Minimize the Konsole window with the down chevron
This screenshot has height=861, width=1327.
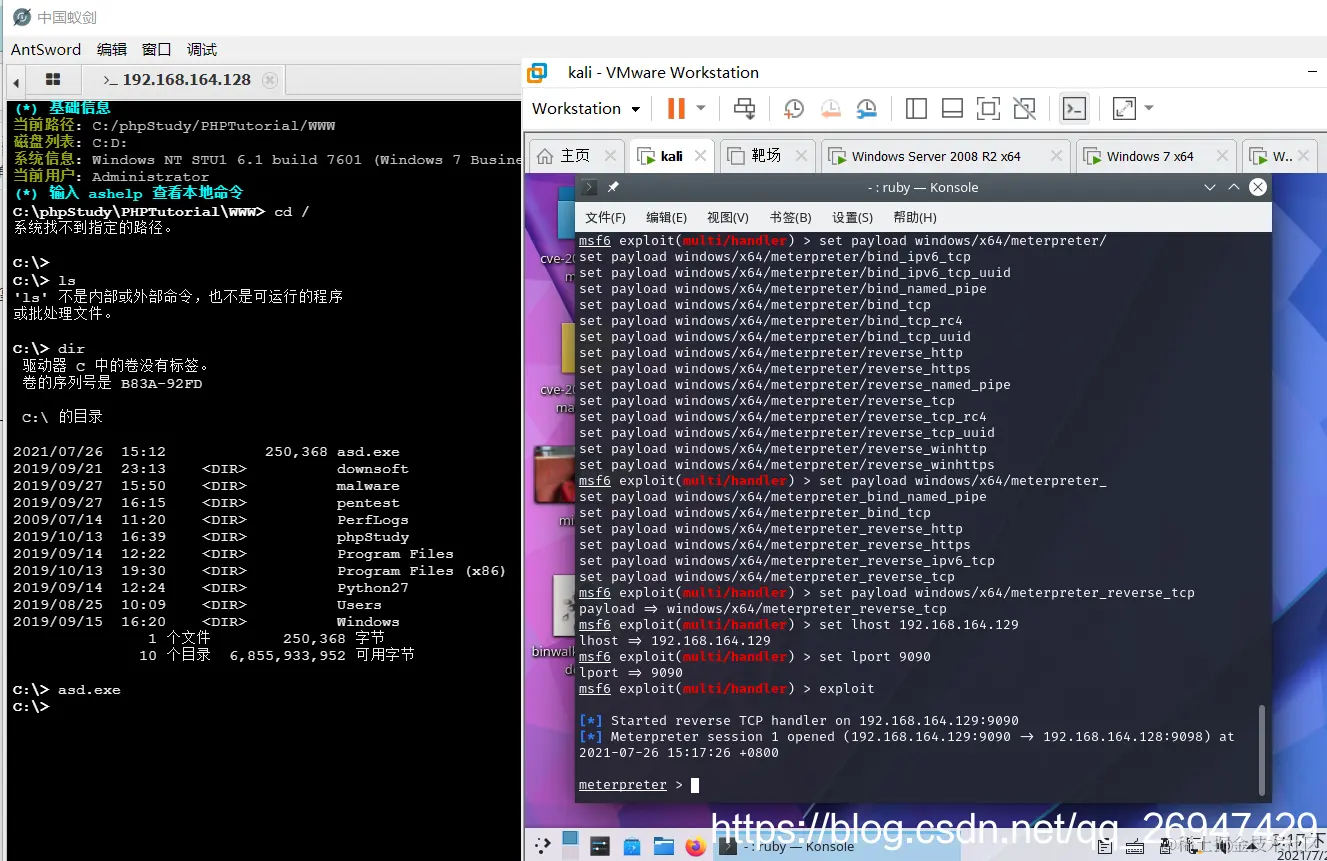click(x=1210, y=187)
